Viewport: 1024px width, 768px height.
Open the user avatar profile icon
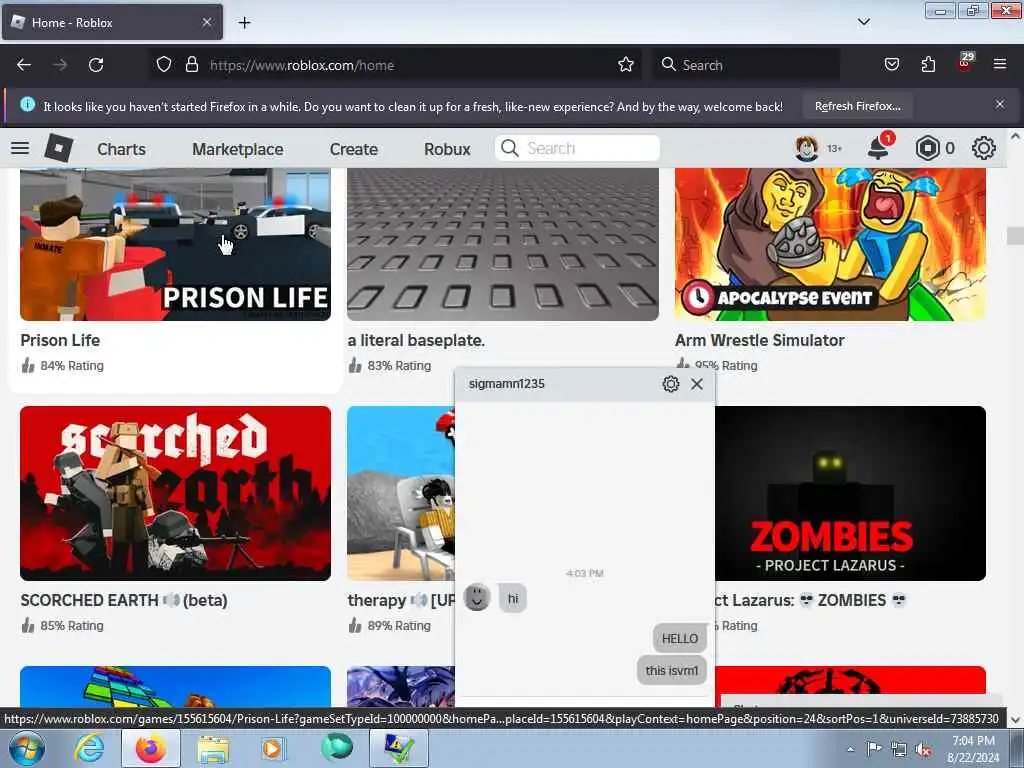tap(807, 148)
